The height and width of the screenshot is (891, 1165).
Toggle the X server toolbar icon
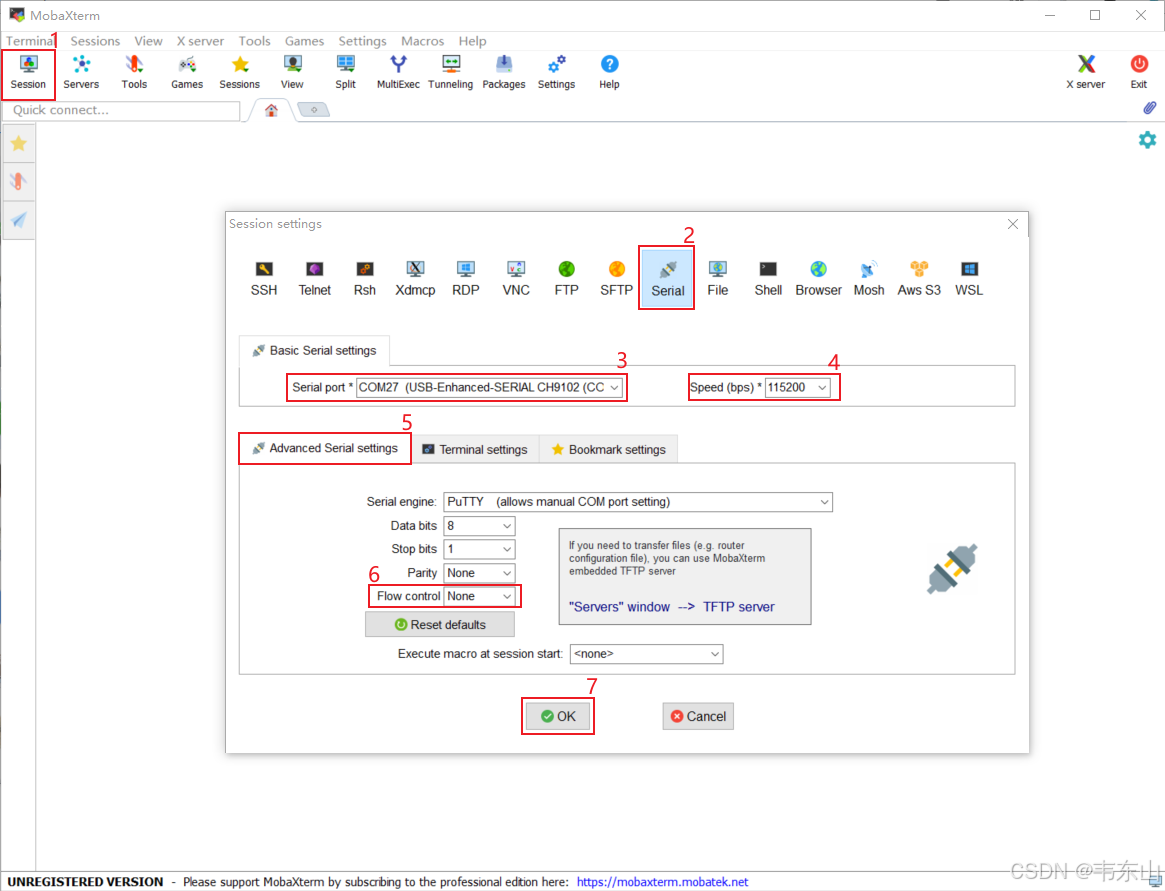coord(1086,73)
